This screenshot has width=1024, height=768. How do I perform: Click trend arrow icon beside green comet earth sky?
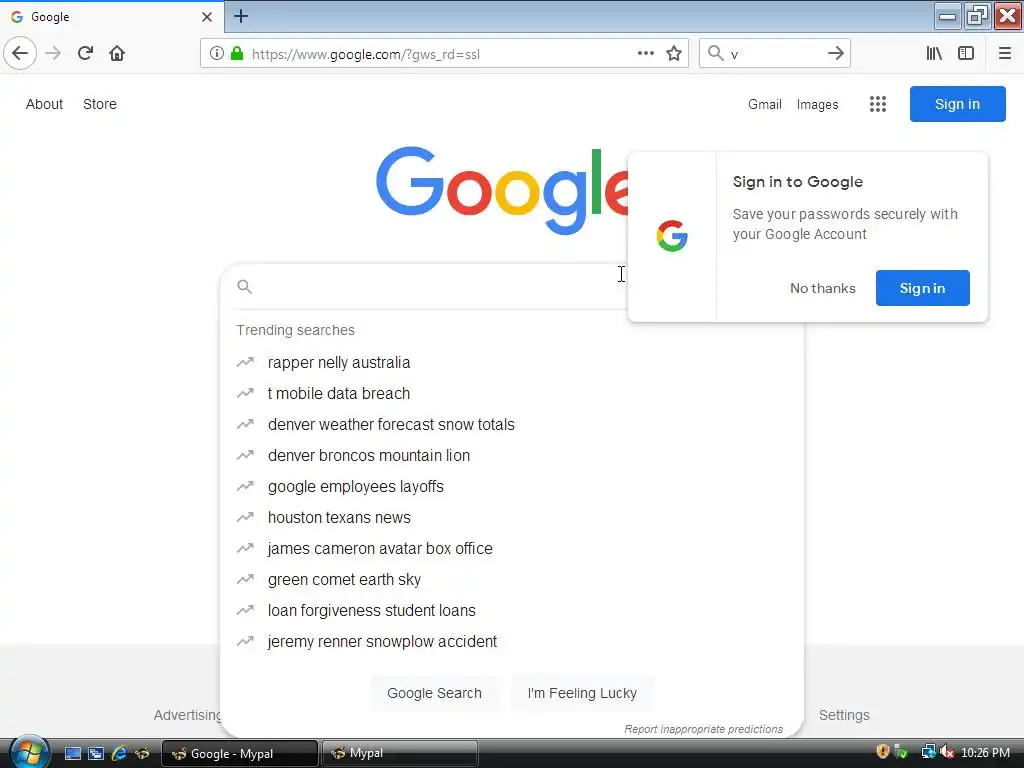tap(245, 579)
